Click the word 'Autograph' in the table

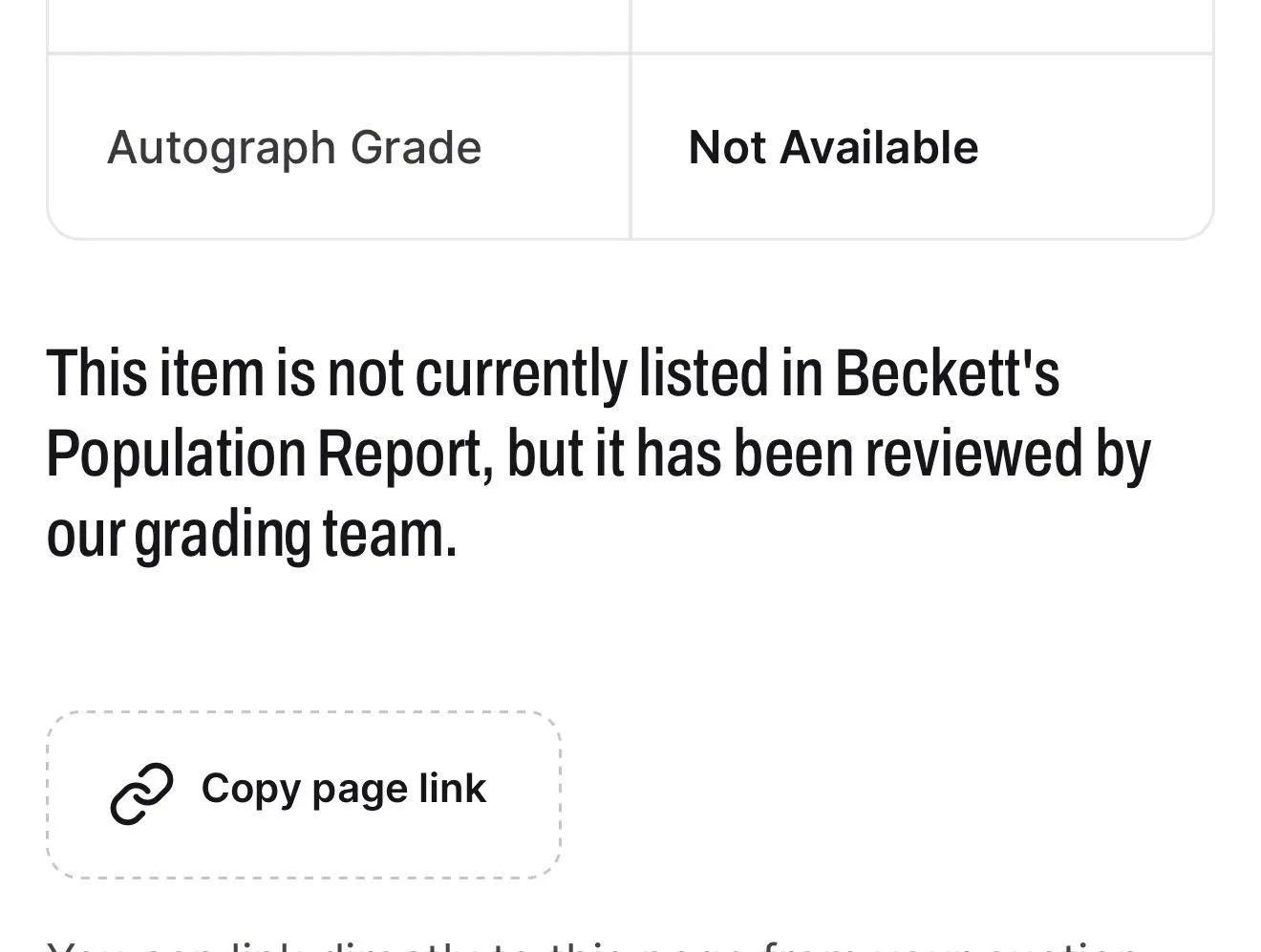tap(223, 149)
